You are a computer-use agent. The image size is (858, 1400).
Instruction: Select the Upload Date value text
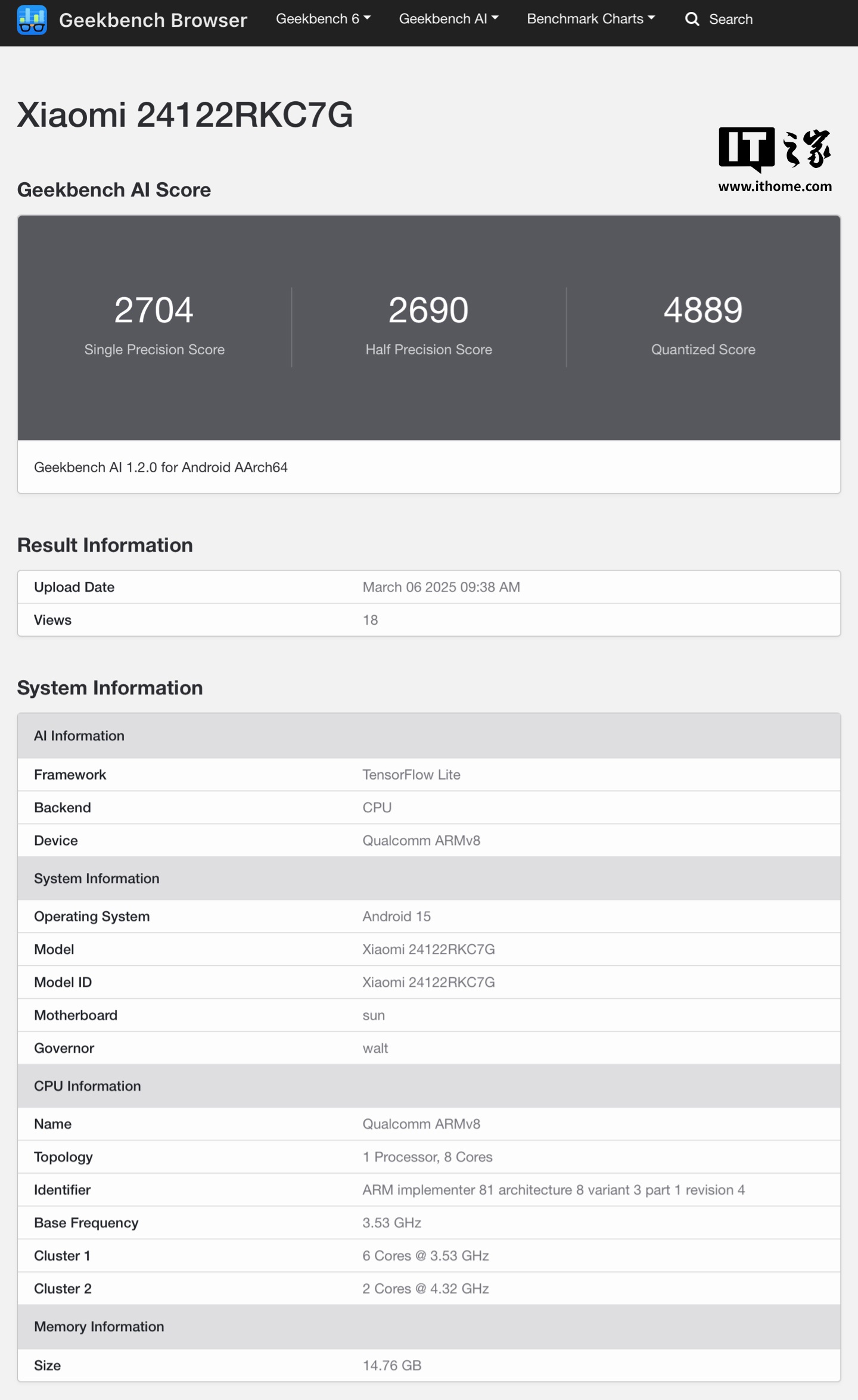coord(441,587)
